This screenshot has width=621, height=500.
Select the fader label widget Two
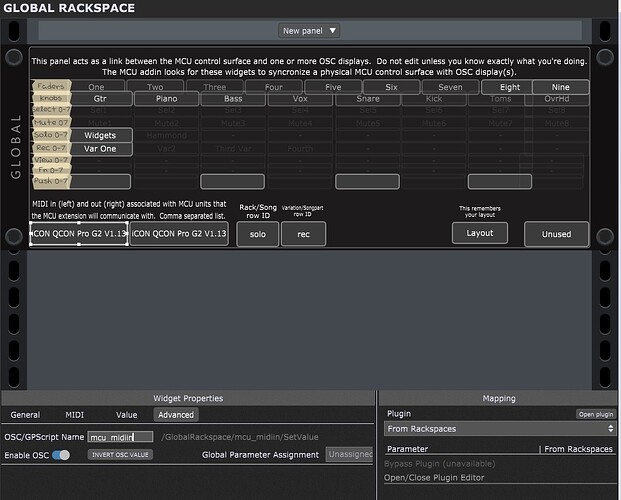(155, 86)
